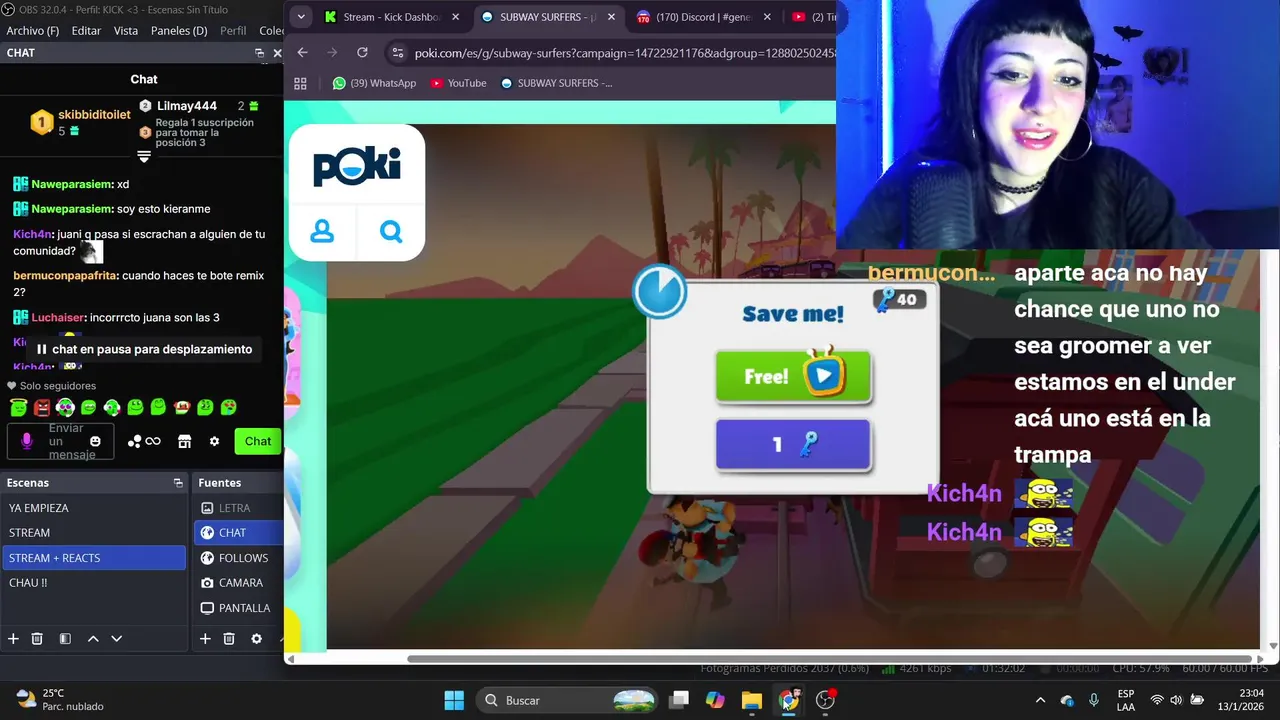This screenshot has width=1280, height=720.
Task: Select the FOLLOWS source
Action: tap(239, 558)
